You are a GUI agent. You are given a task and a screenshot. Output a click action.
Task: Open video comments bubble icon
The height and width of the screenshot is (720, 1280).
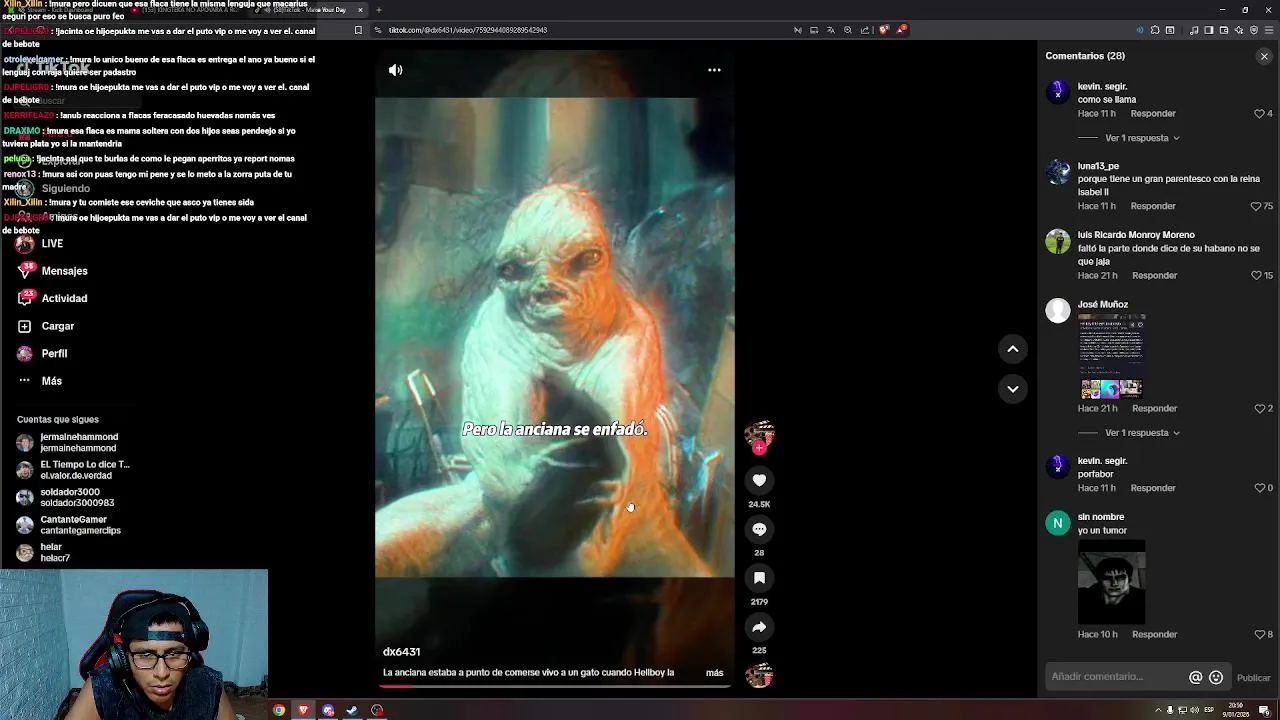pyautogui.click(x=759, y=529)
